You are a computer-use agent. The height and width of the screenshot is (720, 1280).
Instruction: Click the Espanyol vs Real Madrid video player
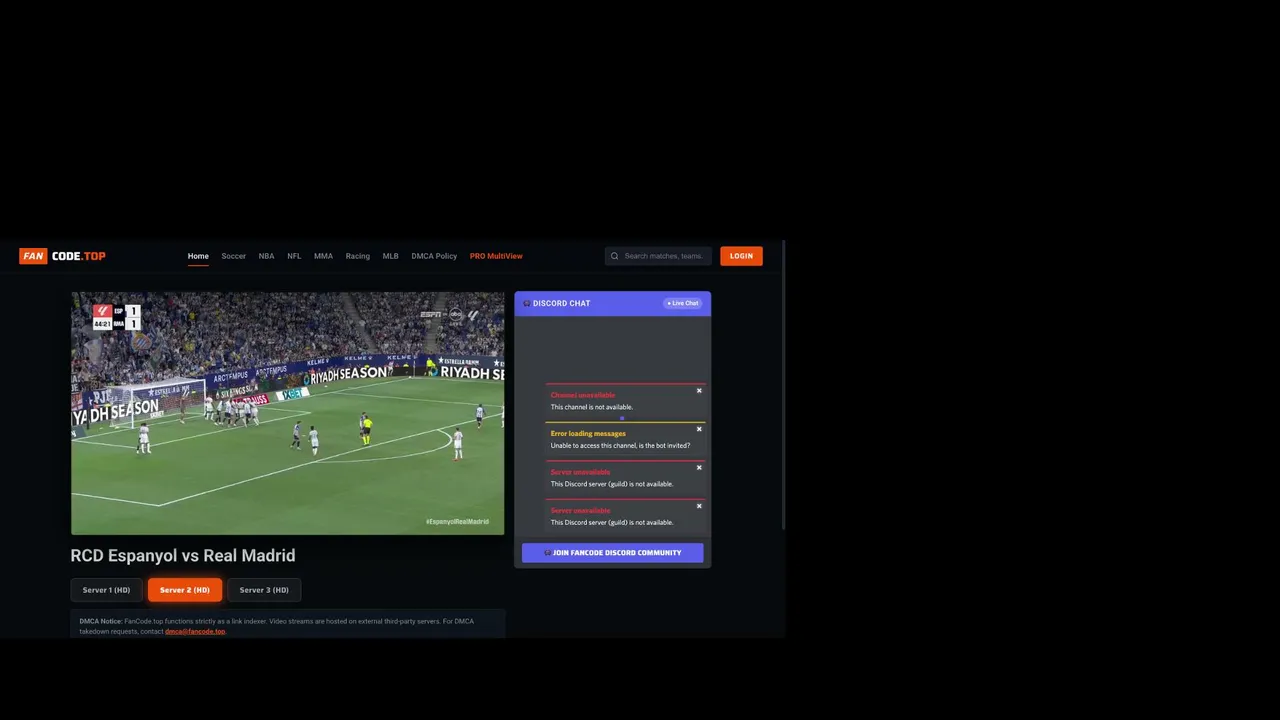point(288,413)
